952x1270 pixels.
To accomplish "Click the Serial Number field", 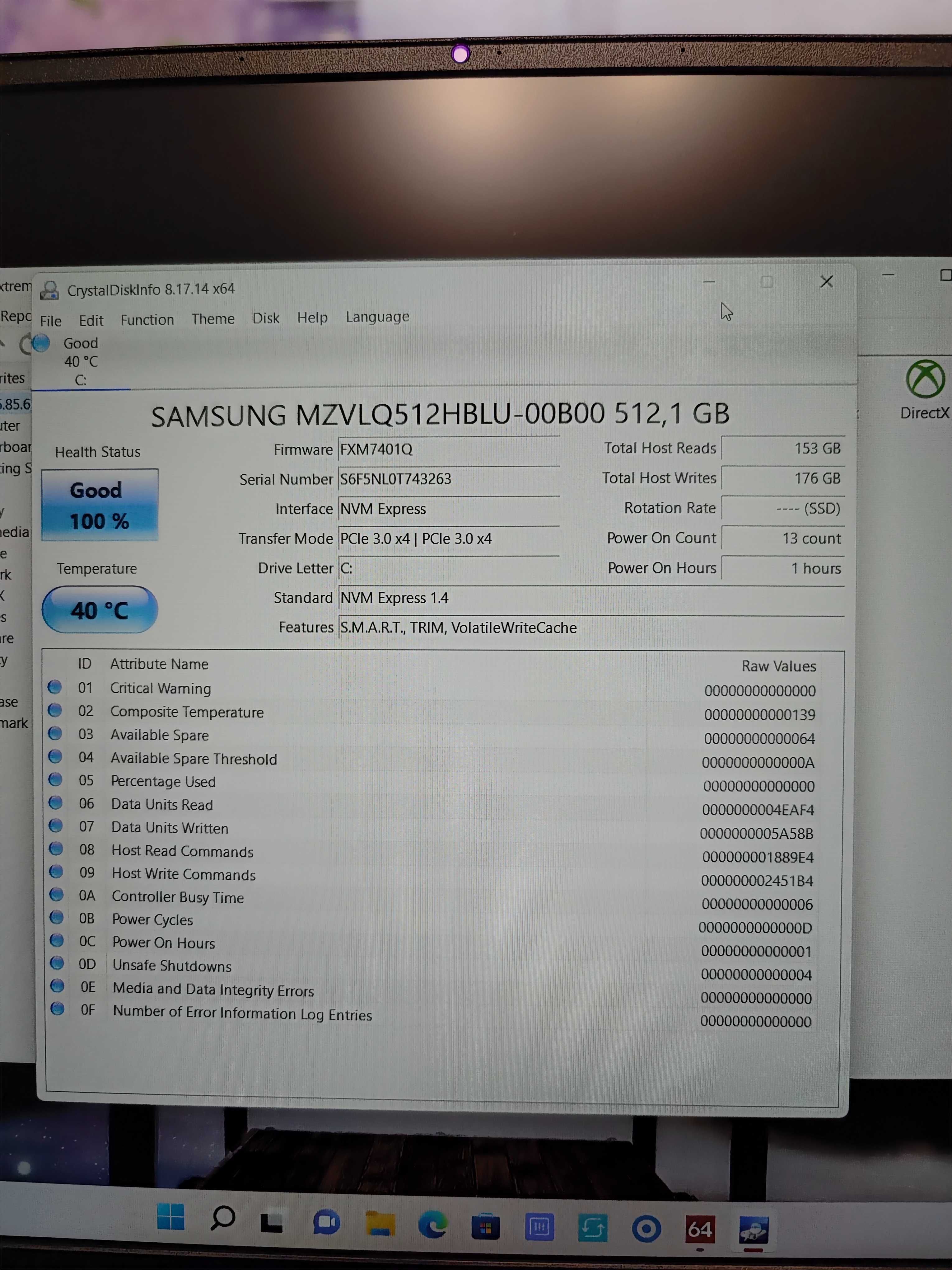I will click(449, 479).
